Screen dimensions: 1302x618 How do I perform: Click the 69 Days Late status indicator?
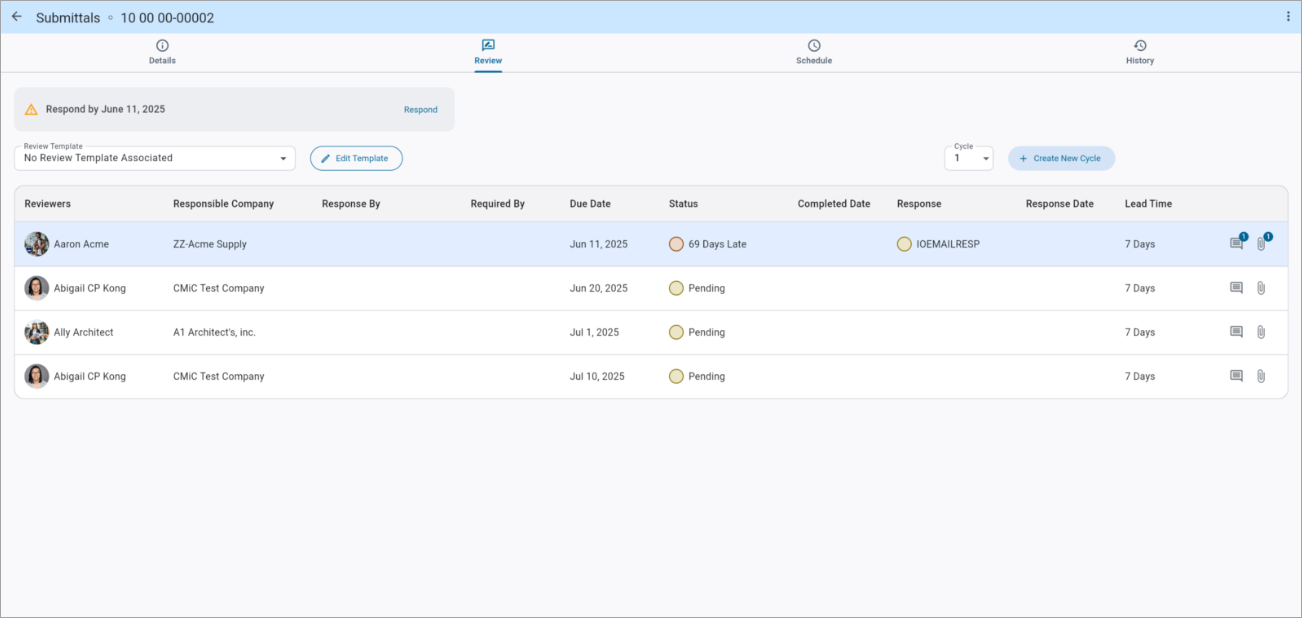pyautogui.click(x=676, y=244)
